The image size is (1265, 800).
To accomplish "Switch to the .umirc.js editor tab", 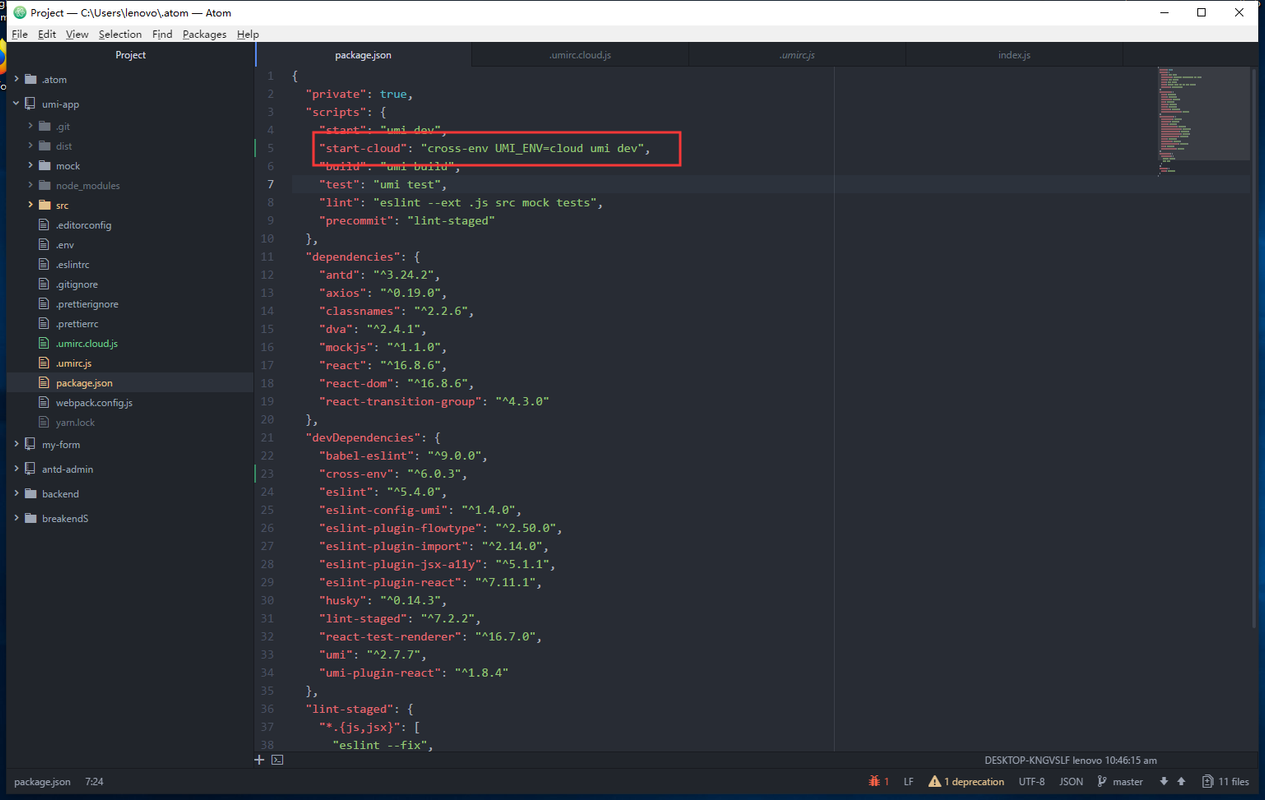I will point(797,55).
